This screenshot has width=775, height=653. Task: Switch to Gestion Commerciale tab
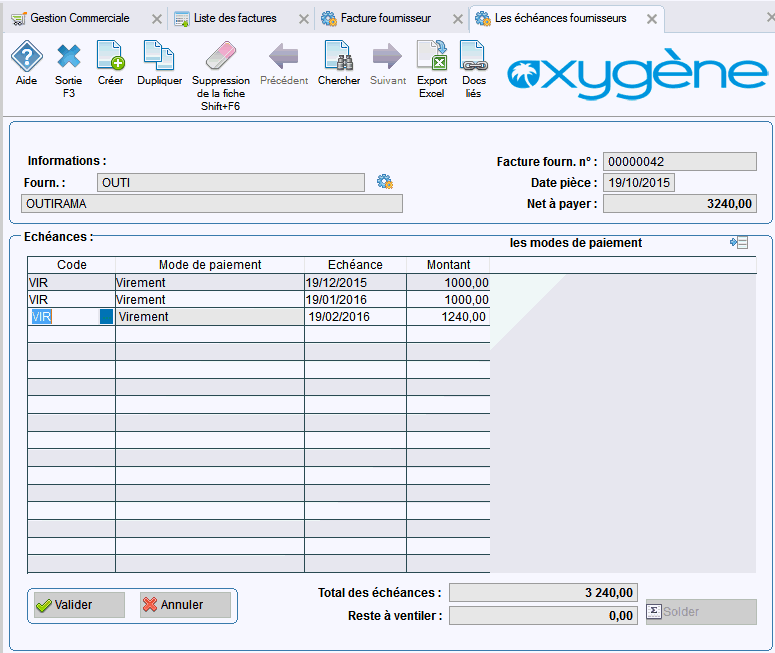click(x=78, y=19)
